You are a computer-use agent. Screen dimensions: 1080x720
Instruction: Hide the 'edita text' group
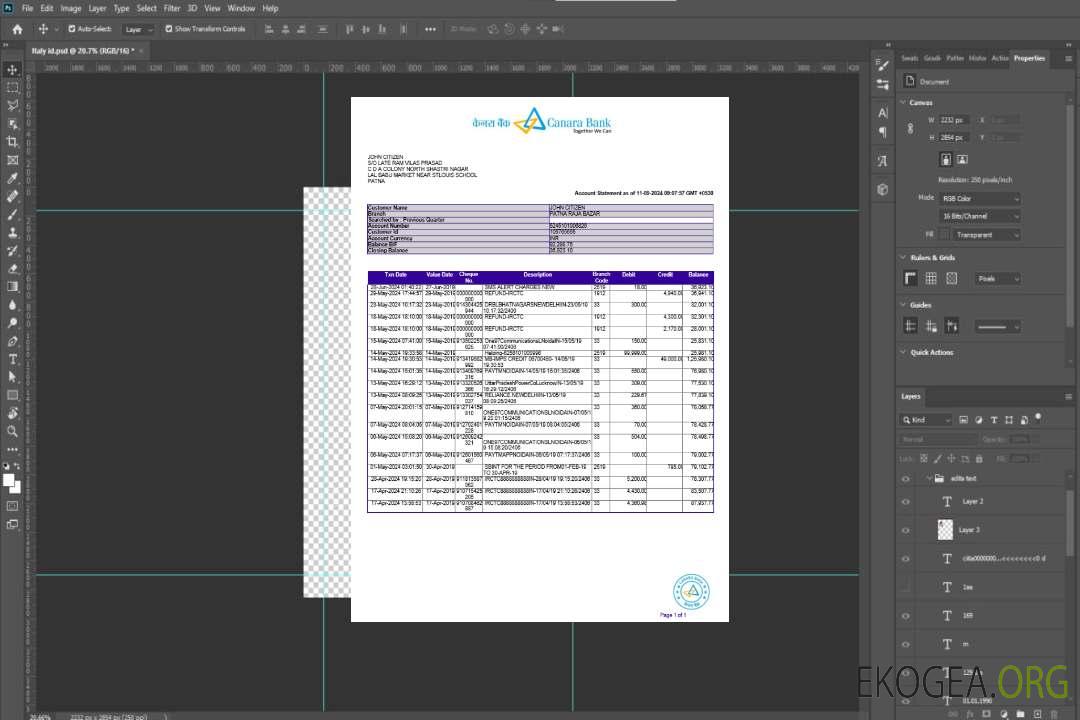(906, 478)
